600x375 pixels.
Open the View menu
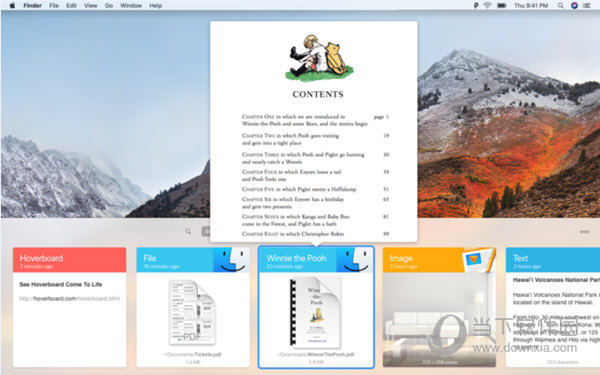pos(91,6)
